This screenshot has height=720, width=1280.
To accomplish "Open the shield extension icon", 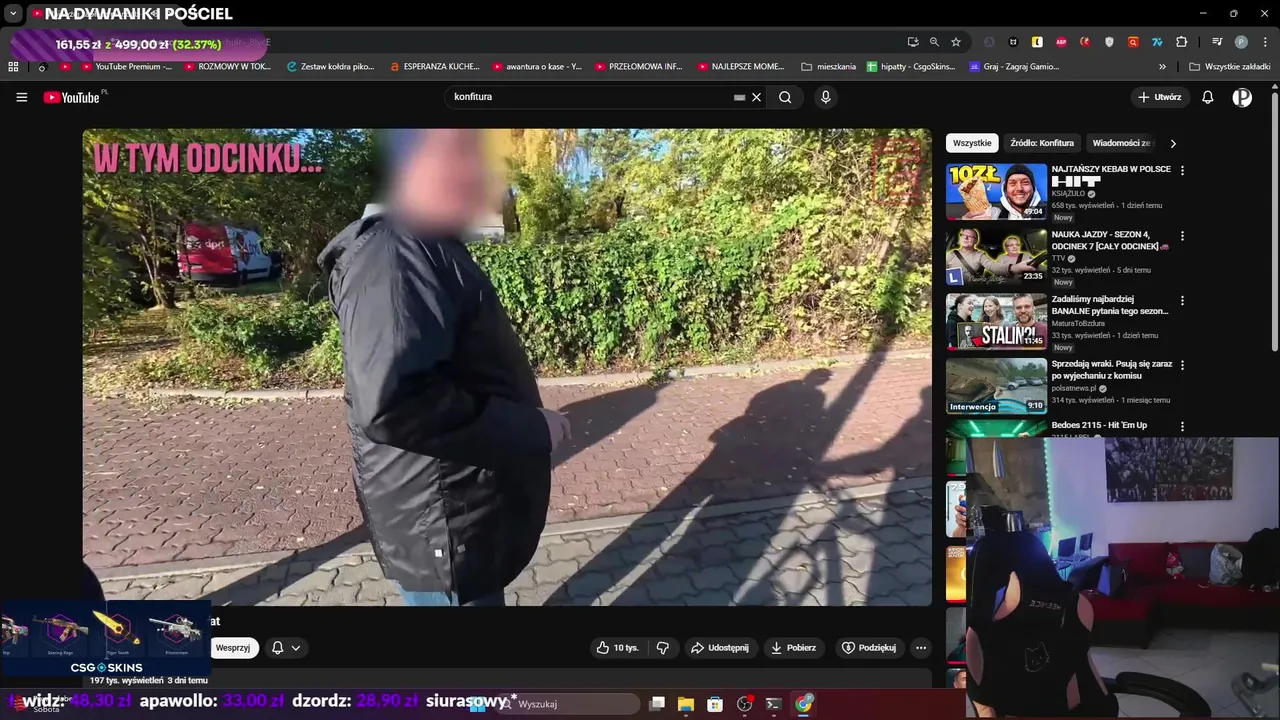I will [1109, 42].
